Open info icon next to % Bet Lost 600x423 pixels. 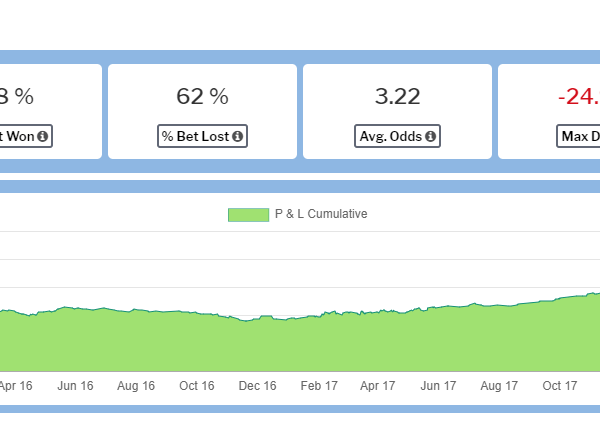tap(238, 136)
